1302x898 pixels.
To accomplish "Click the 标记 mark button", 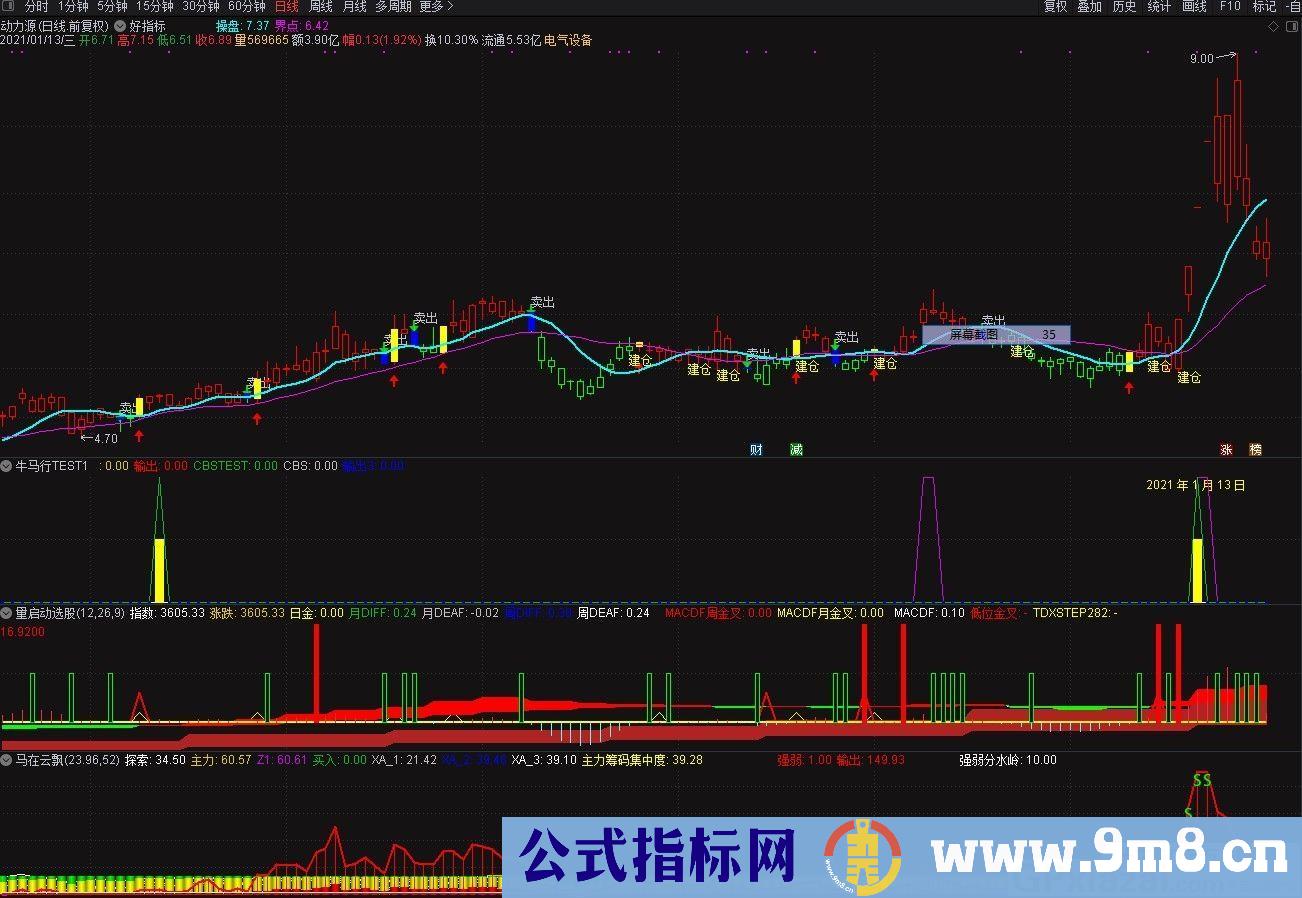I will coord(1264,6).
